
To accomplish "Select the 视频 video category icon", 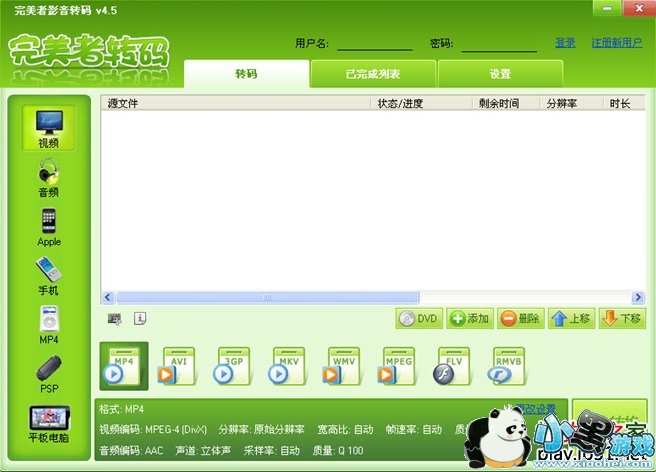I will coord(49,128).
